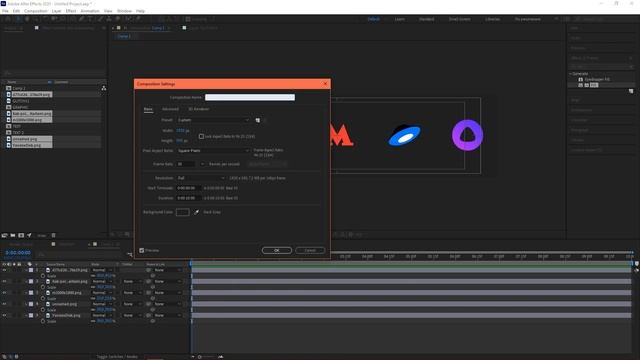640x360 pixels.
Task: Click the blue Yandex Disk logo in viewer
Action: [404, 135]
